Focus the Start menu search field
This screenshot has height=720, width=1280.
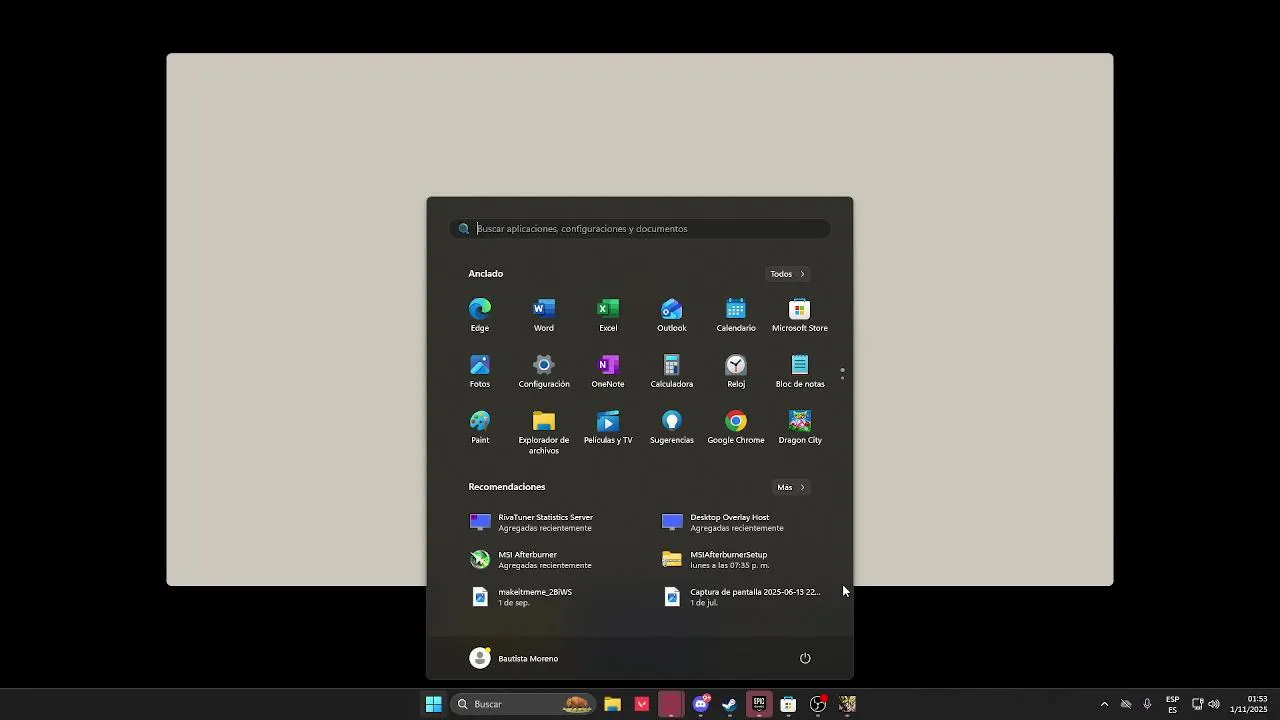click(640, 229)
